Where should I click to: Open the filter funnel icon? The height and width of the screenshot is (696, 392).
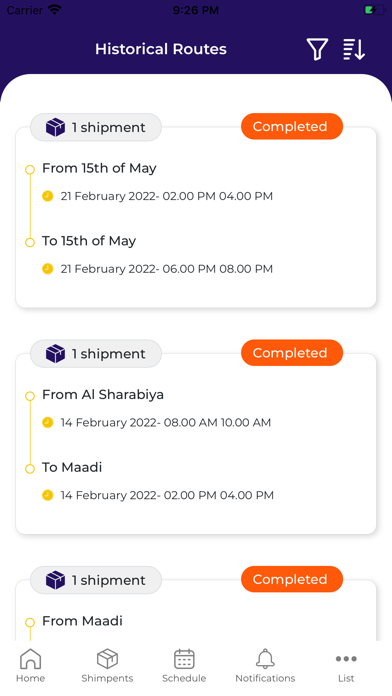tap(317, 49)
